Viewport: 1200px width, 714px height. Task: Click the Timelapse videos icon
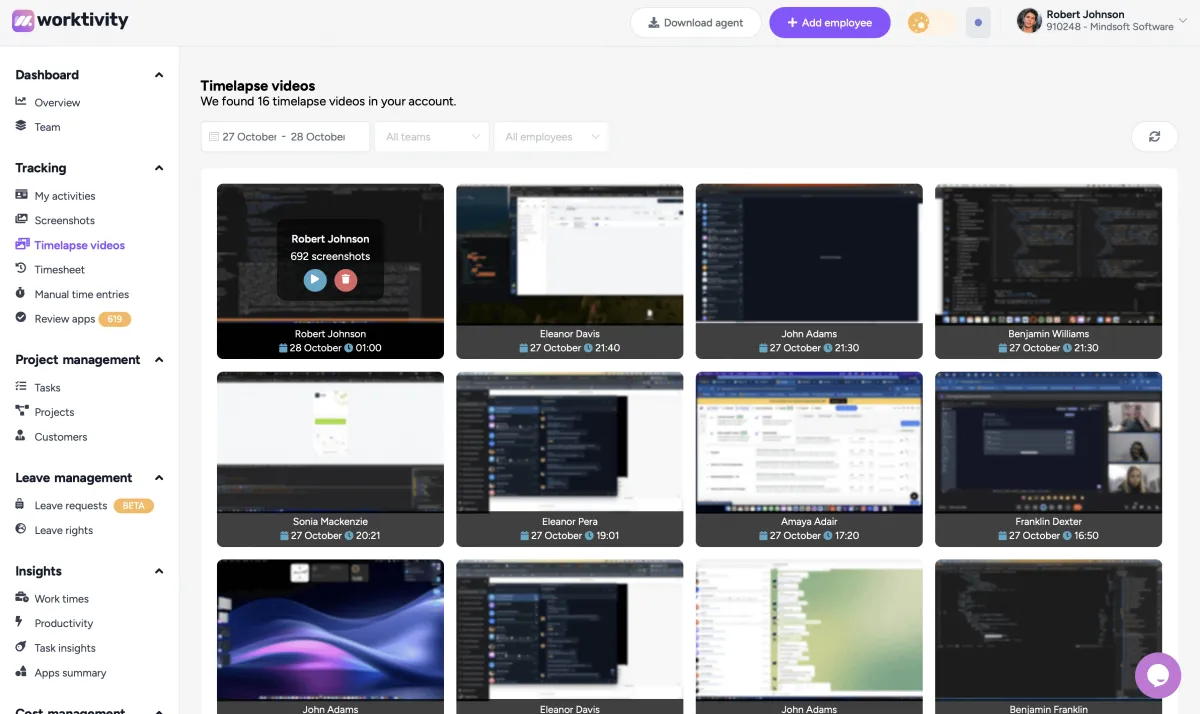[23, 244]
